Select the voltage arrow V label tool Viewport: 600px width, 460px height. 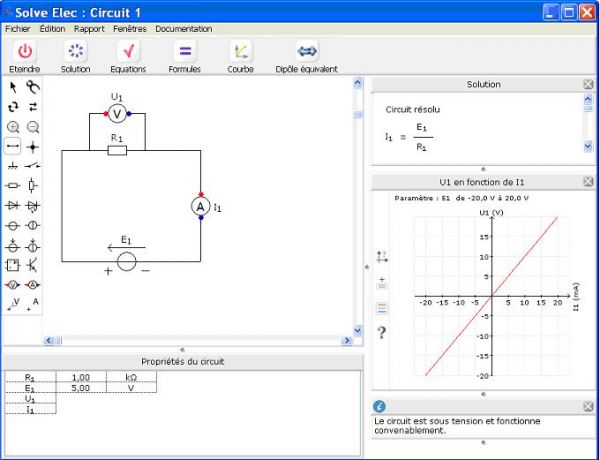(x=13, y=304)
